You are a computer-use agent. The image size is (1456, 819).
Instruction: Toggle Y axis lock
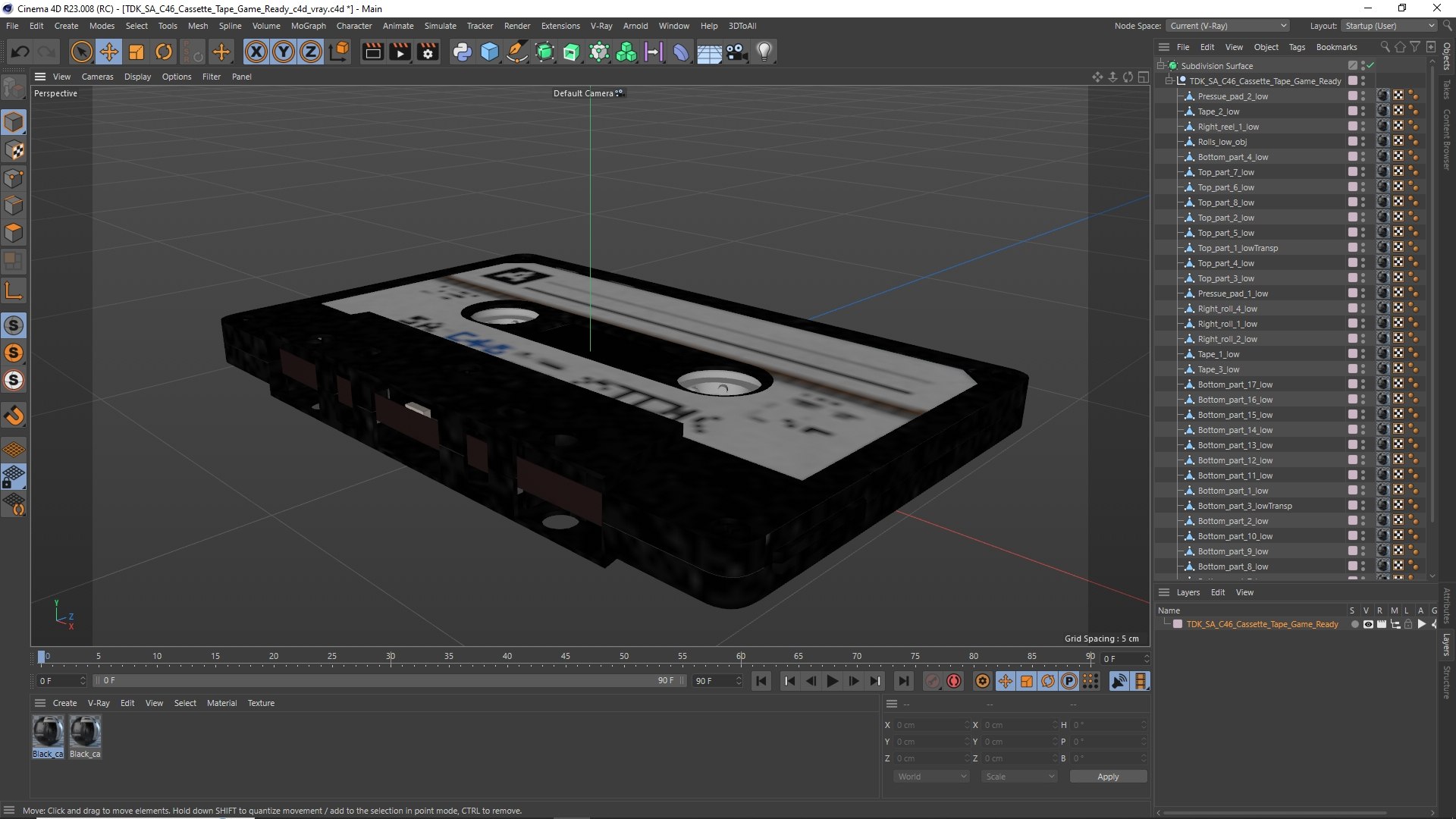click(x=284, y=52)
